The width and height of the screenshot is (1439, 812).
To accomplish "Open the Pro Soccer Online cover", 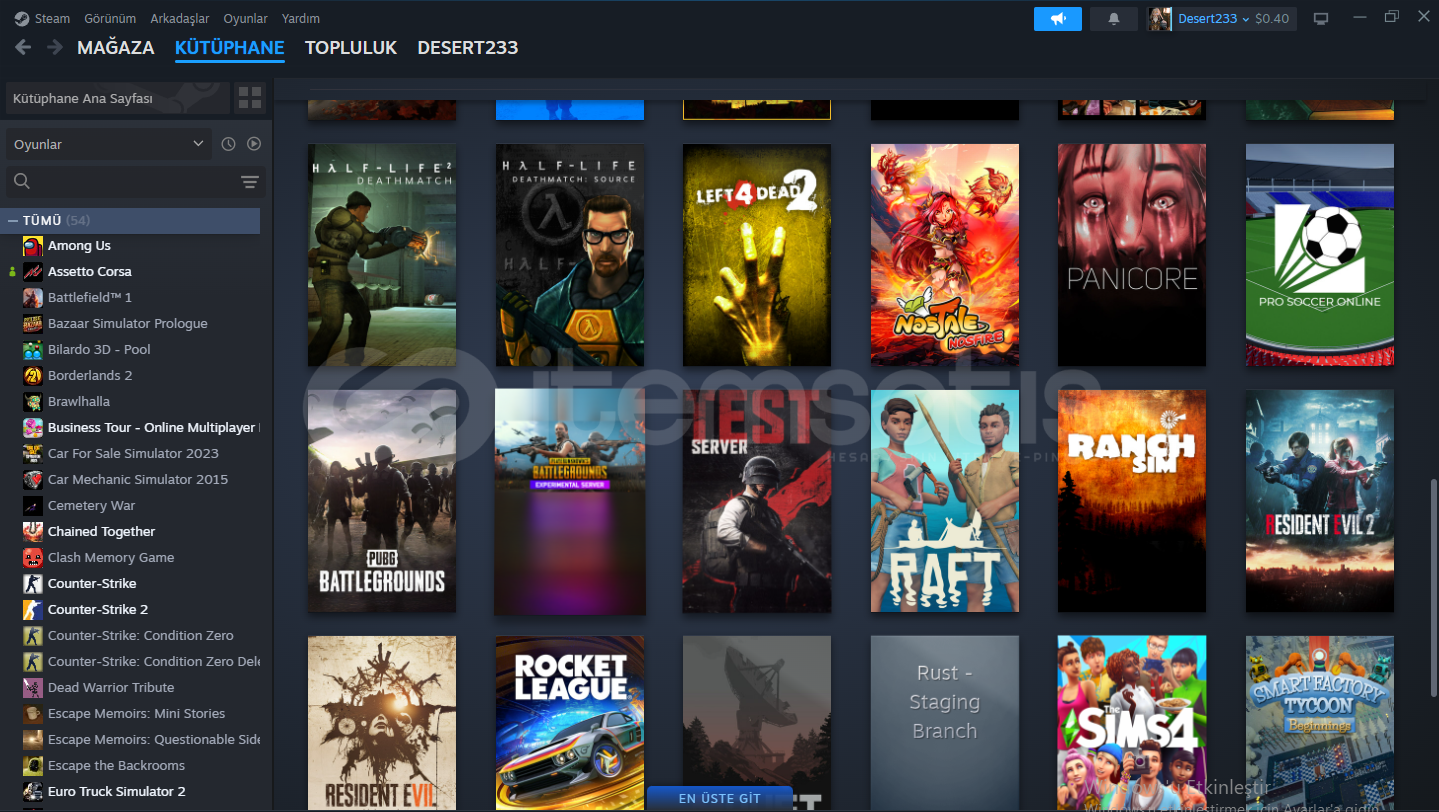I will [1320, 255].
